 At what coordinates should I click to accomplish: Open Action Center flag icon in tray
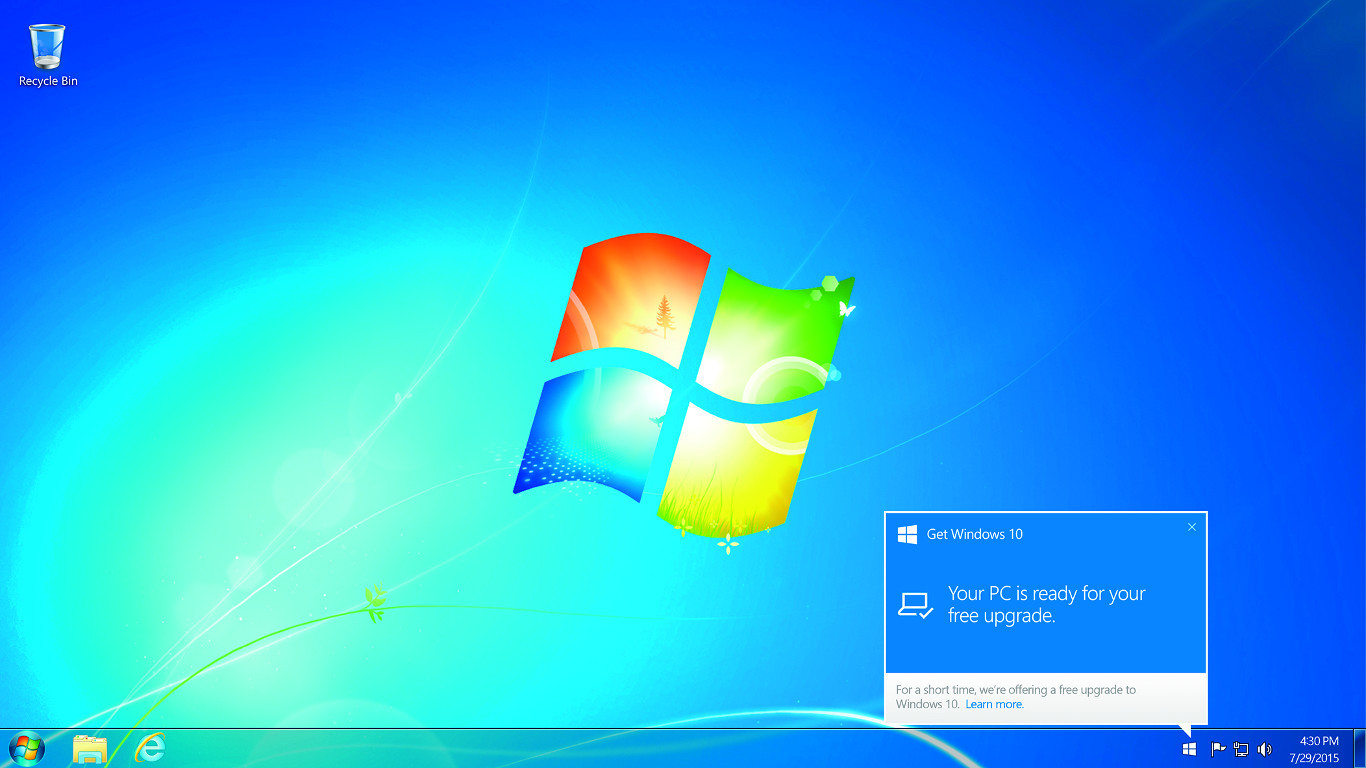tap(1218, 749)
